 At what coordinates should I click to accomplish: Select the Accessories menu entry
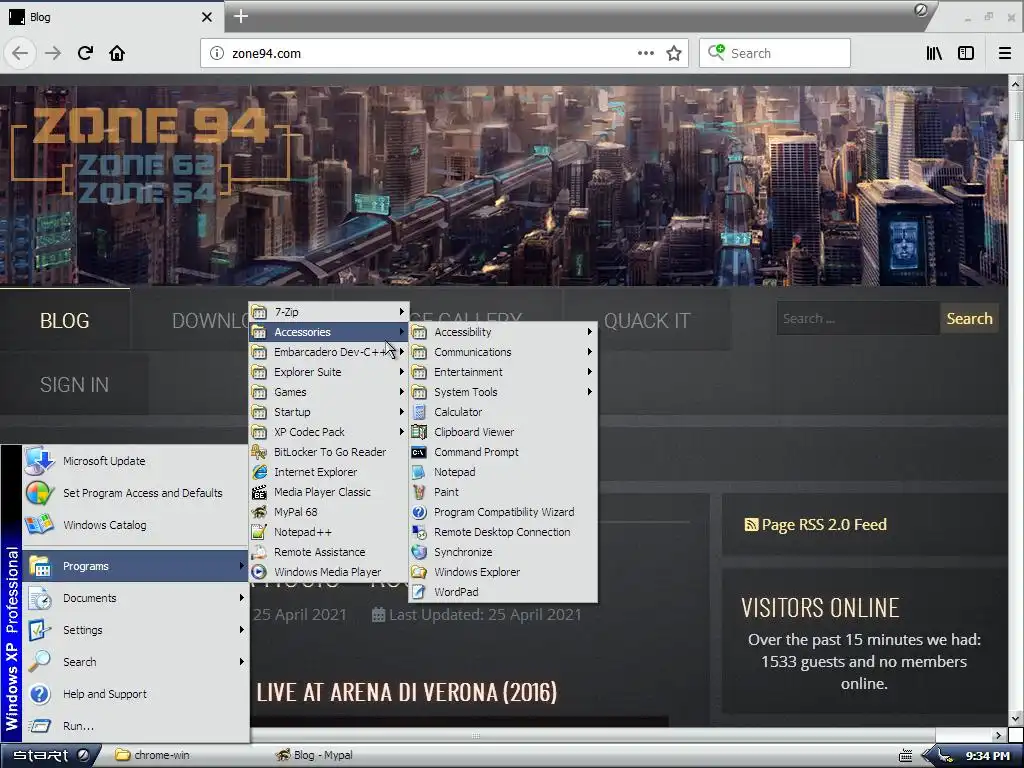329,332
